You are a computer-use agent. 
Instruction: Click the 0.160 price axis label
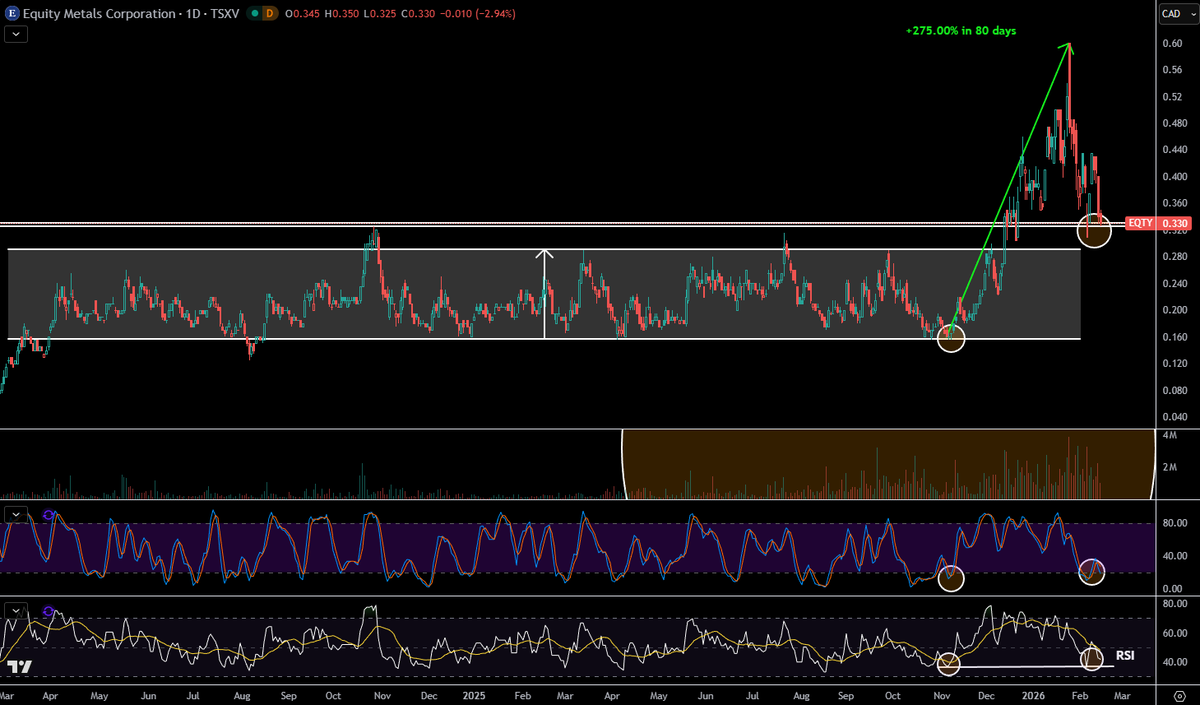pyautogui.click(x=1174, y=337)
